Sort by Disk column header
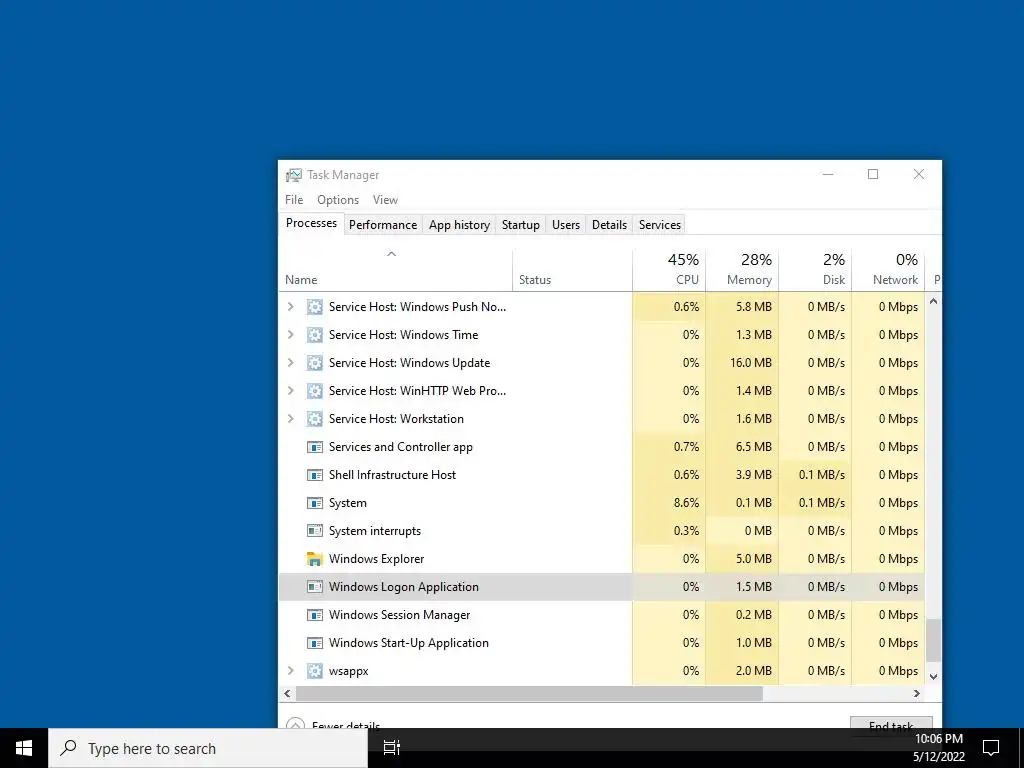 click(815, 270)
